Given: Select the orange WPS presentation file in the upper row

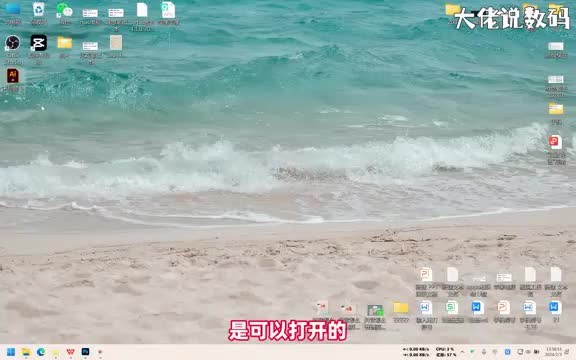Looking at the screenshot, I should point(426,274).
